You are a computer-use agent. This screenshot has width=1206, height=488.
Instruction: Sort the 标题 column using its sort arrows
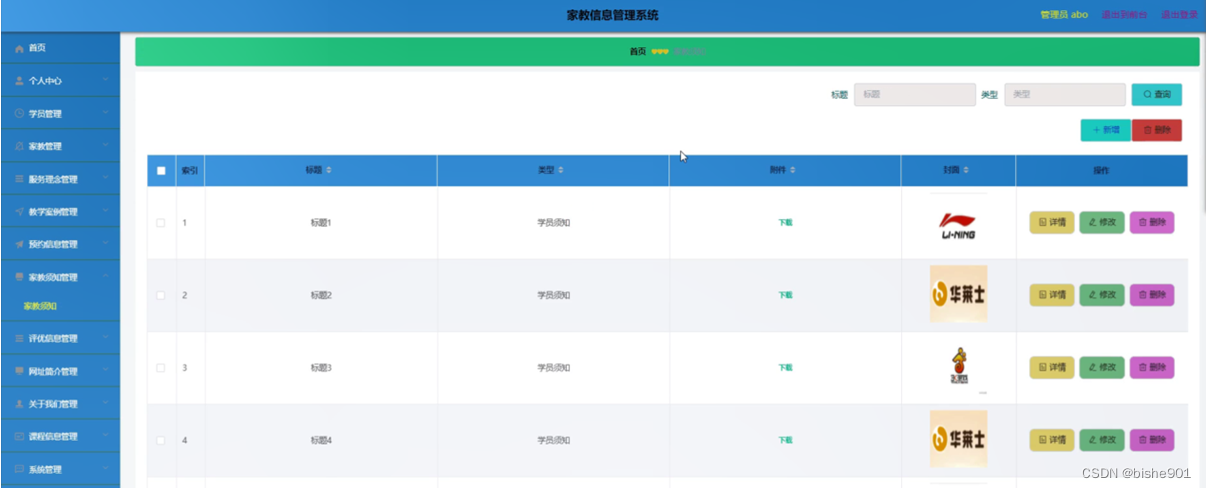coord(328,171)
